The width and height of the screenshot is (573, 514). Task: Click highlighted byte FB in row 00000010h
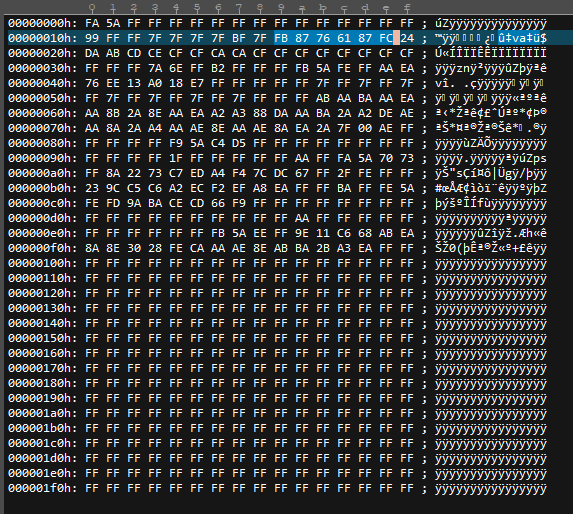click(x=281, y=38)
